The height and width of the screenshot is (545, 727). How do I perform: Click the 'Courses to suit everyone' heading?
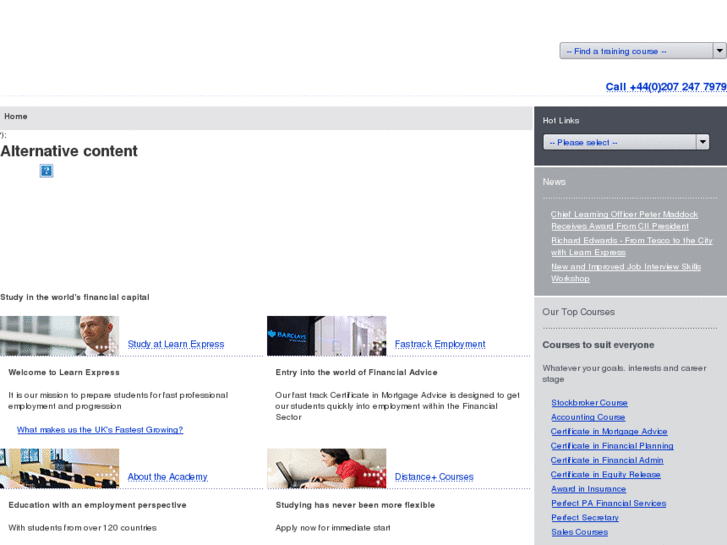tap(598, 345)
